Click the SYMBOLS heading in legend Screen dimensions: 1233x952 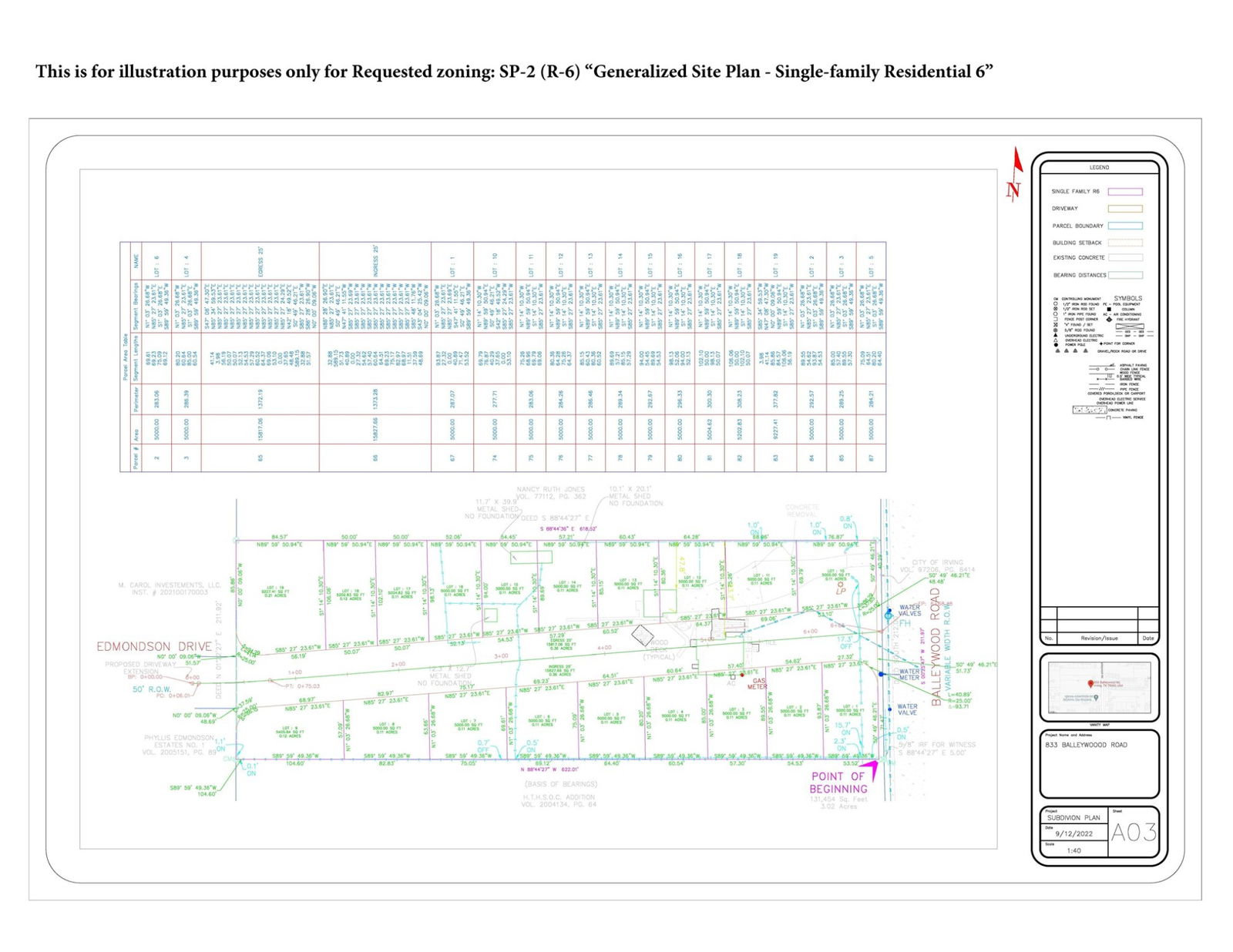tap(1128, 298)
